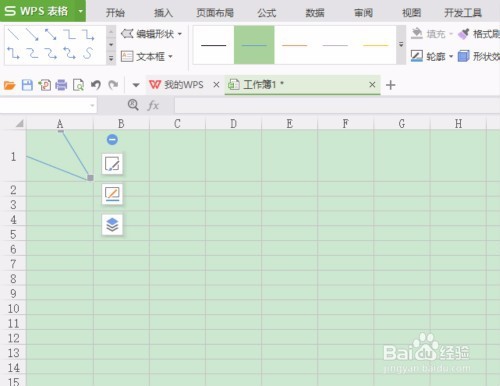Close the 工作簿1 tab
Viewport: 500px width, 386px height.
372,85
